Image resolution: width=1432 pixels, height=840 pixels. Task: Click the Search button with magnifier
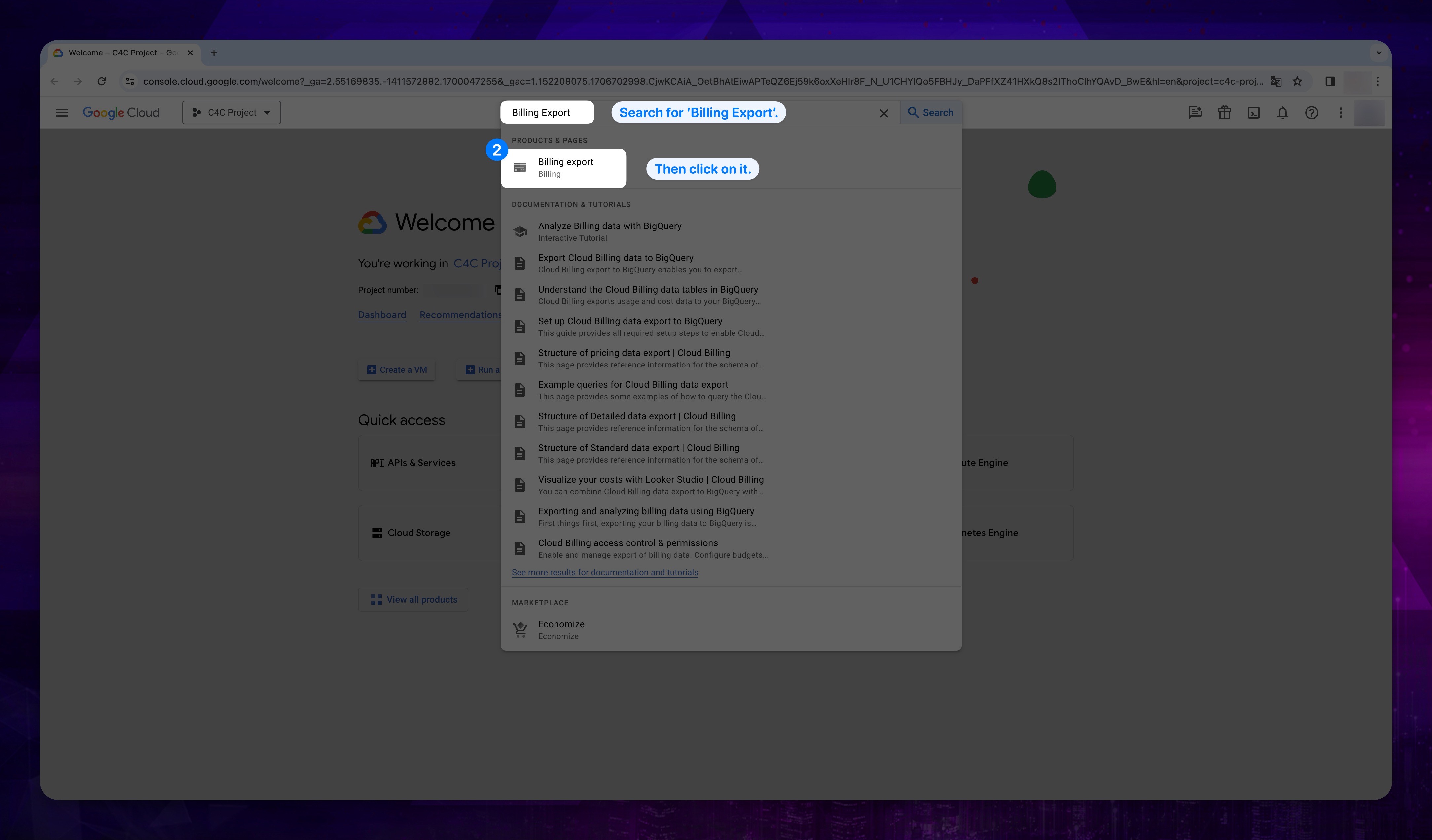click(930, 113)
